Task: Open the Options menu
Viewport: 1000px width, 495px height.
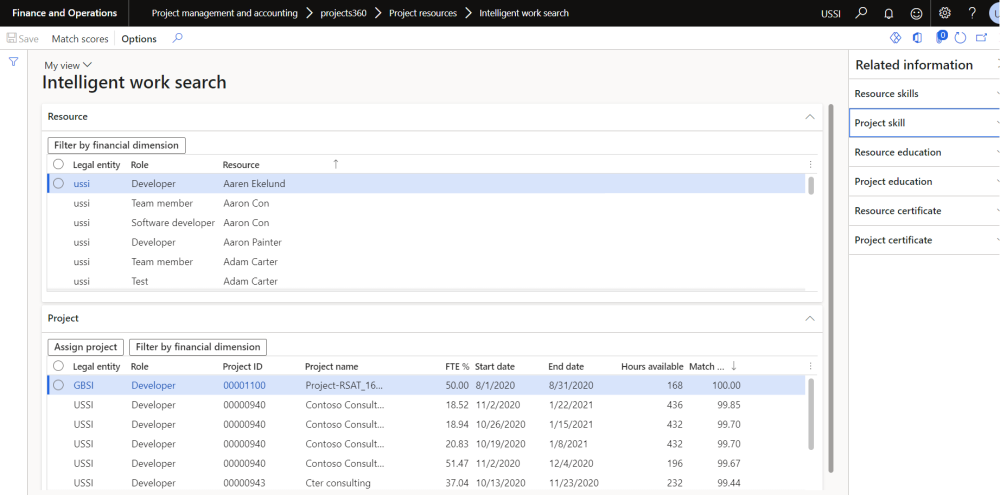Action: pos(139,39)
